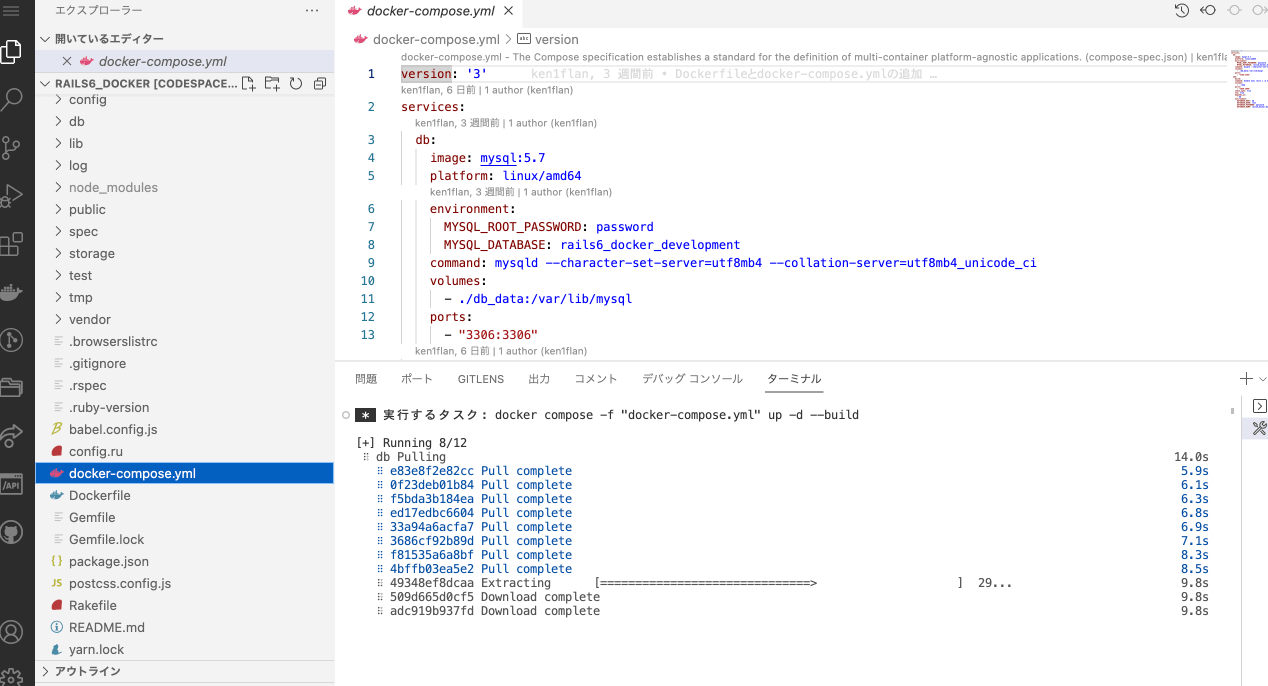Open the file timeline history icon
1268x686 pixels.
1181,10
